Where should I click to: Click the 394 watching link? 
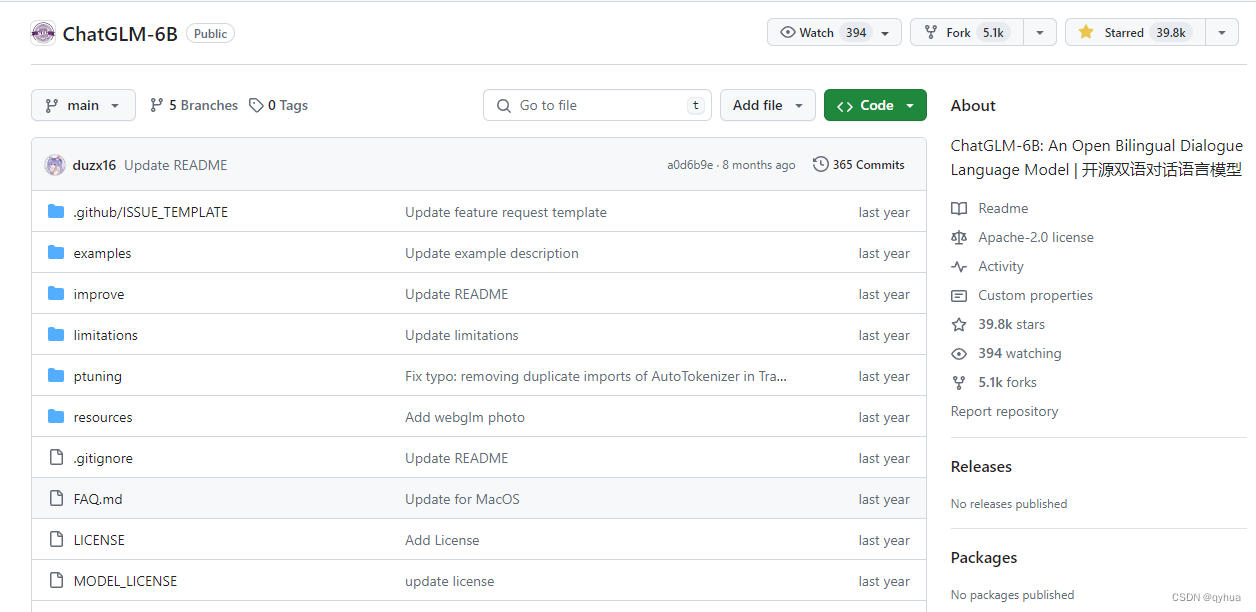coord(1020,353)
